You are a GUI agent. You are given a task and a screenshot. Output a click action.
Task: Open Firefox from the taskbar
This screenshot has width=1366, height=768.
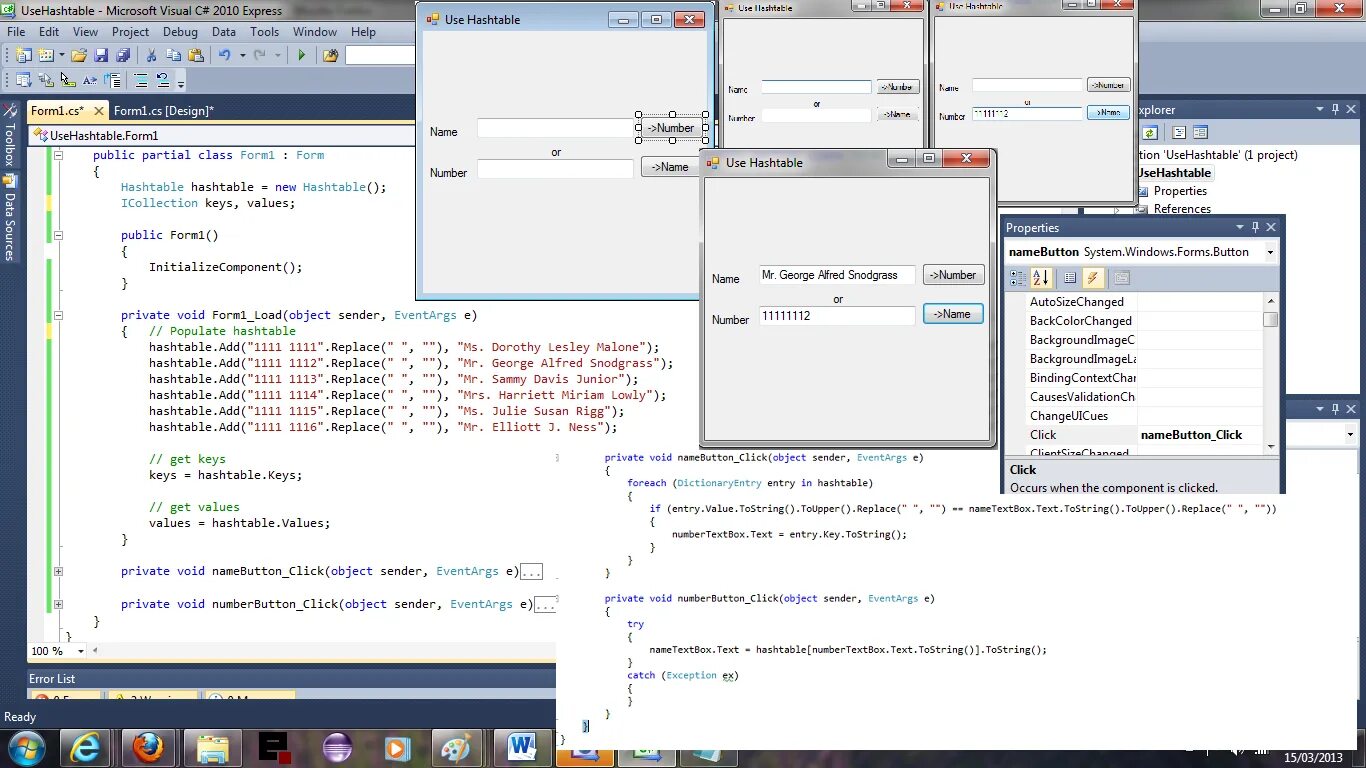click(148, 747)
